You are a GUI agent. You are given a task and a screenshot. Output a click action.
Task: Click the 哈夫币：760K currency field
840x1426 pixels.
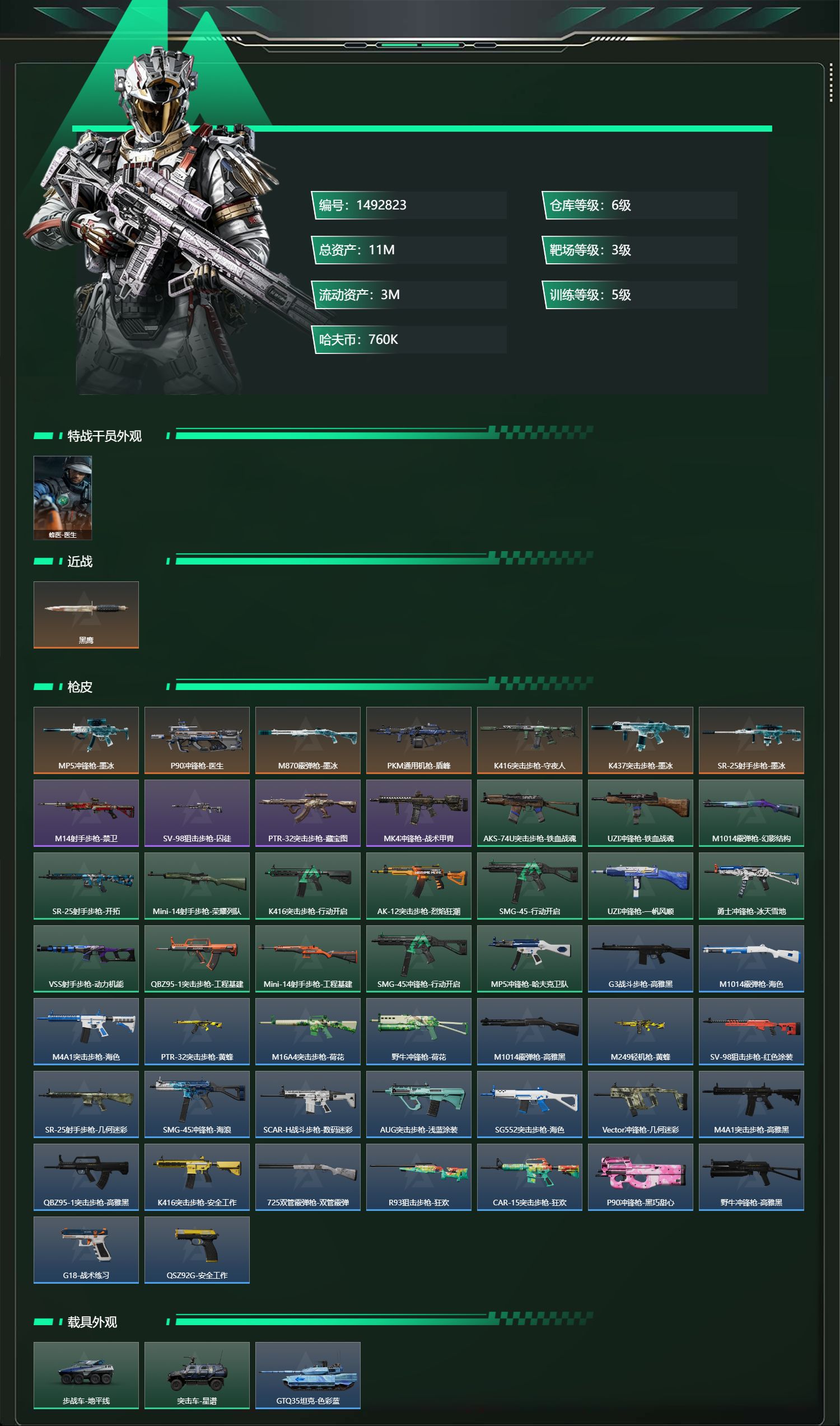[x=409, y=339]
